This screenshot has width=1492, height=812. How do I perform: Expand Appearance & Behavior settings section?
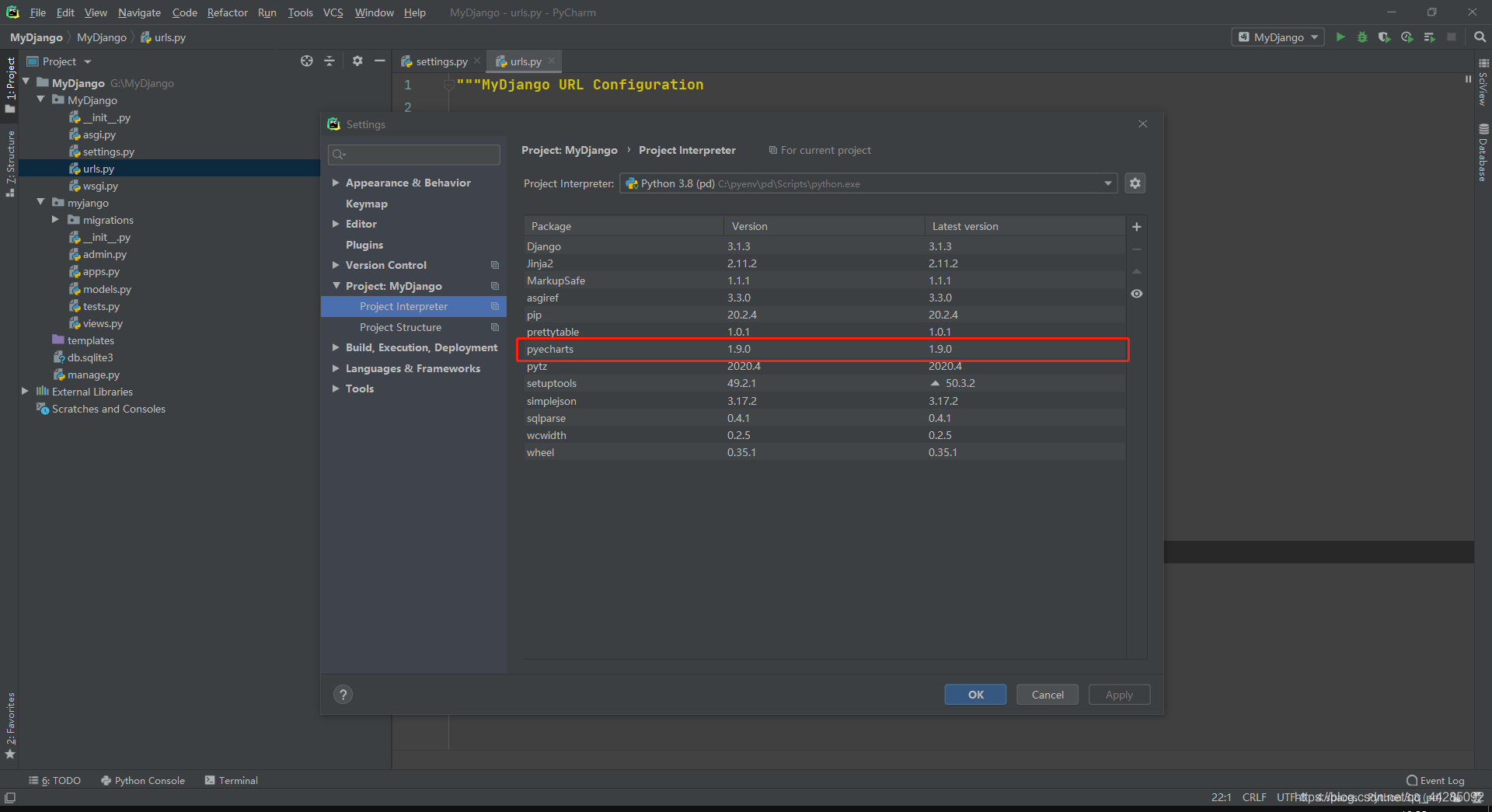click(336, 183)
